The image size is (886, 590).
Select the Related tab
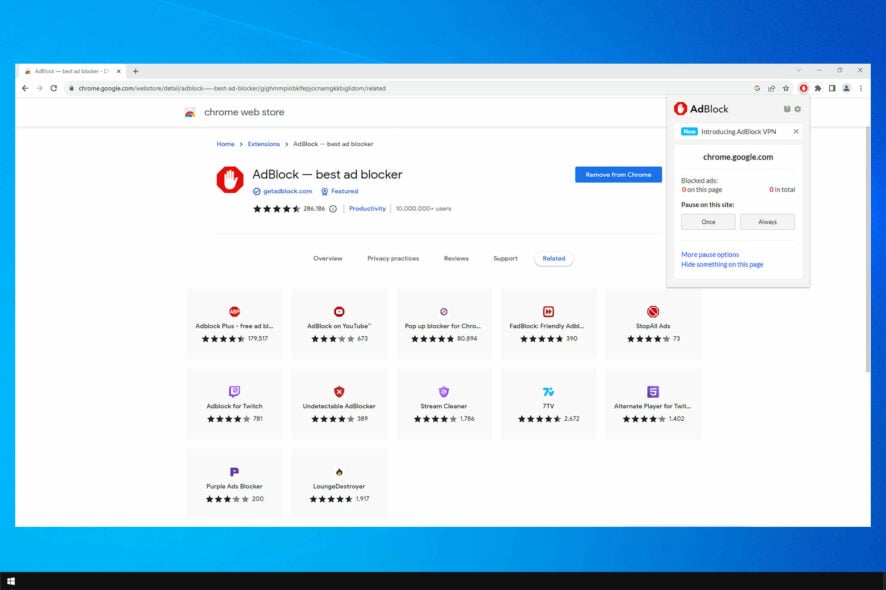[x=553, y=258]
